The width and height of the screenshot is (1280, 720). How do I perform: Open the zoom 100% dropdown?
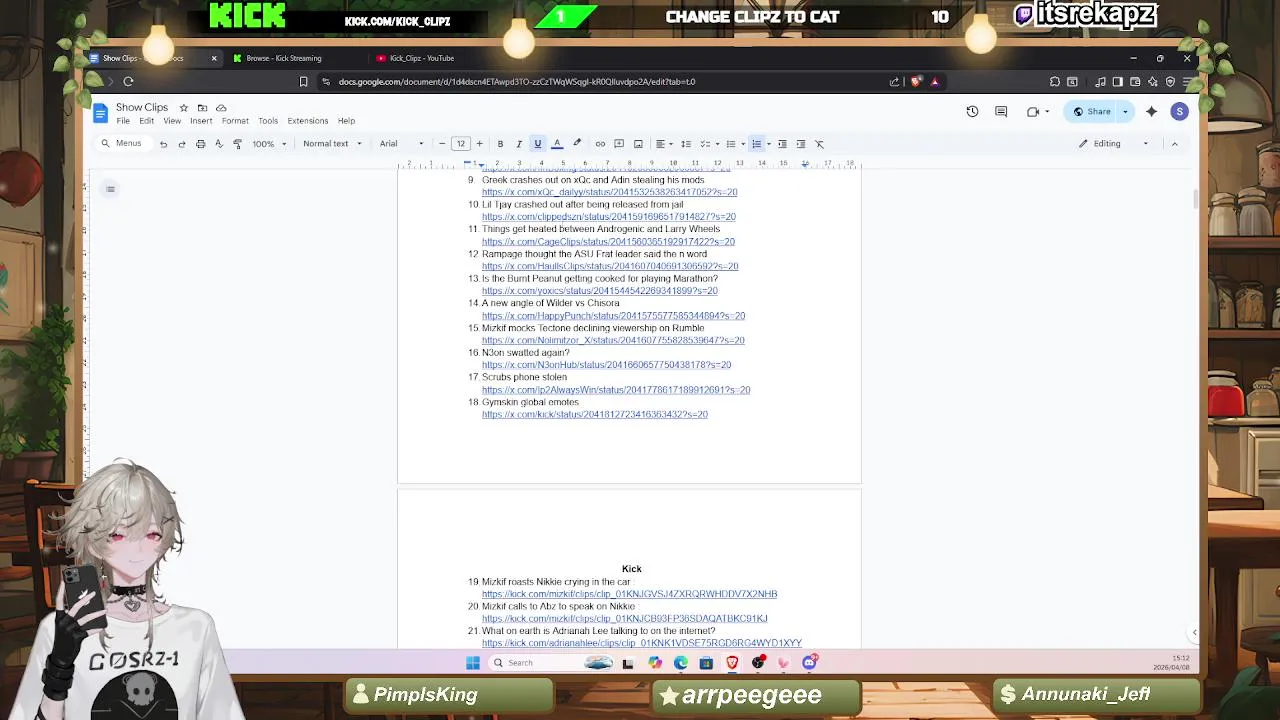(269, 144)
